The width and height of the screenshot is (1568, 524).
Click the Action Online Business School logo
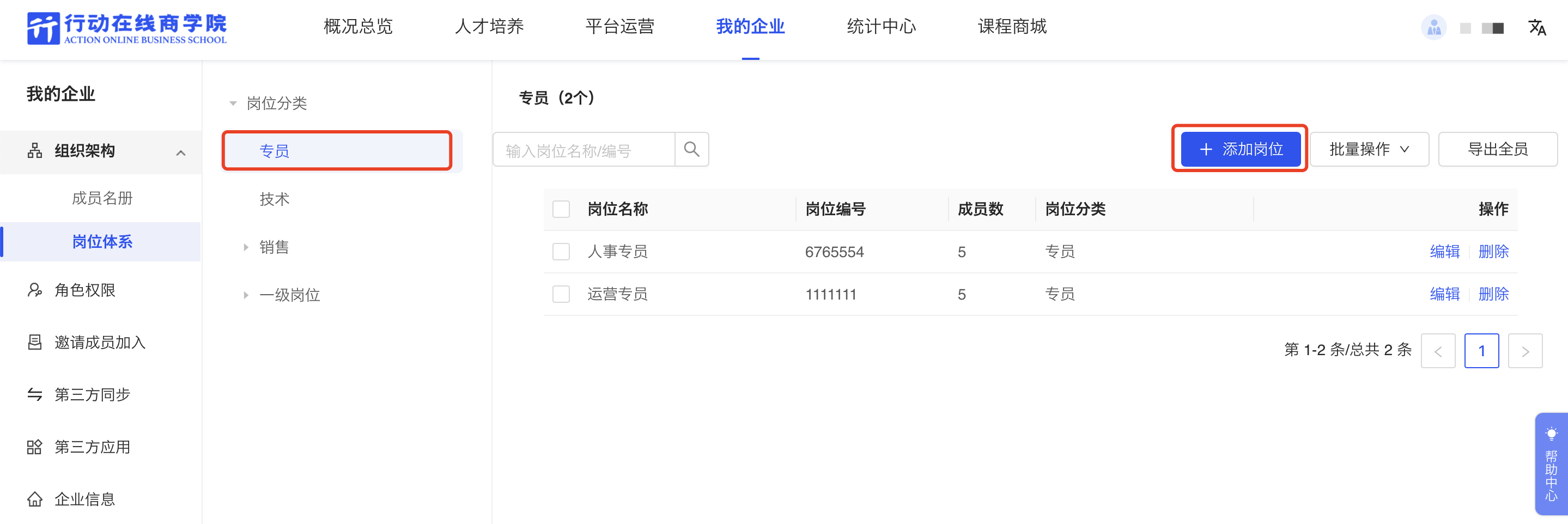pyautogui.click(x=126, y=28)
